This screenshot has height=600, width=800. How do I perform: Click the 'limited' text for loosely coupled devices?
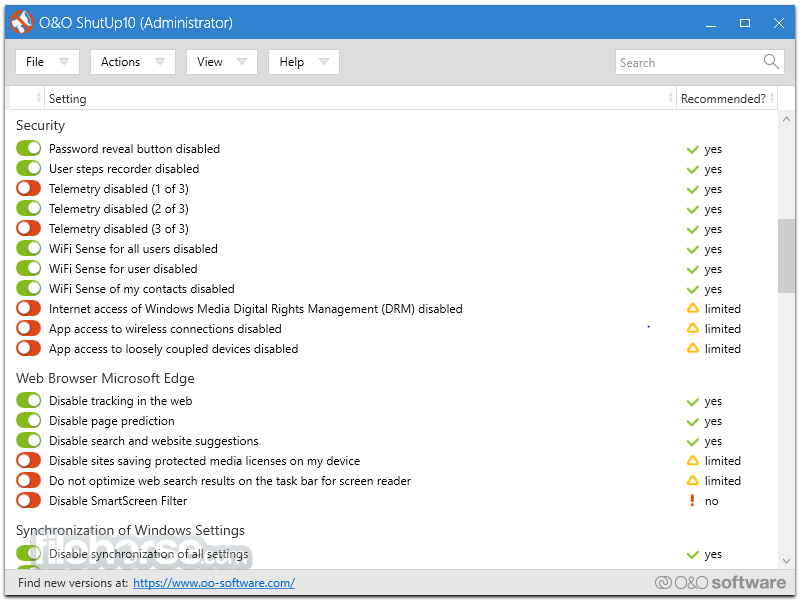pyautogui.click(x=722, y=348)
